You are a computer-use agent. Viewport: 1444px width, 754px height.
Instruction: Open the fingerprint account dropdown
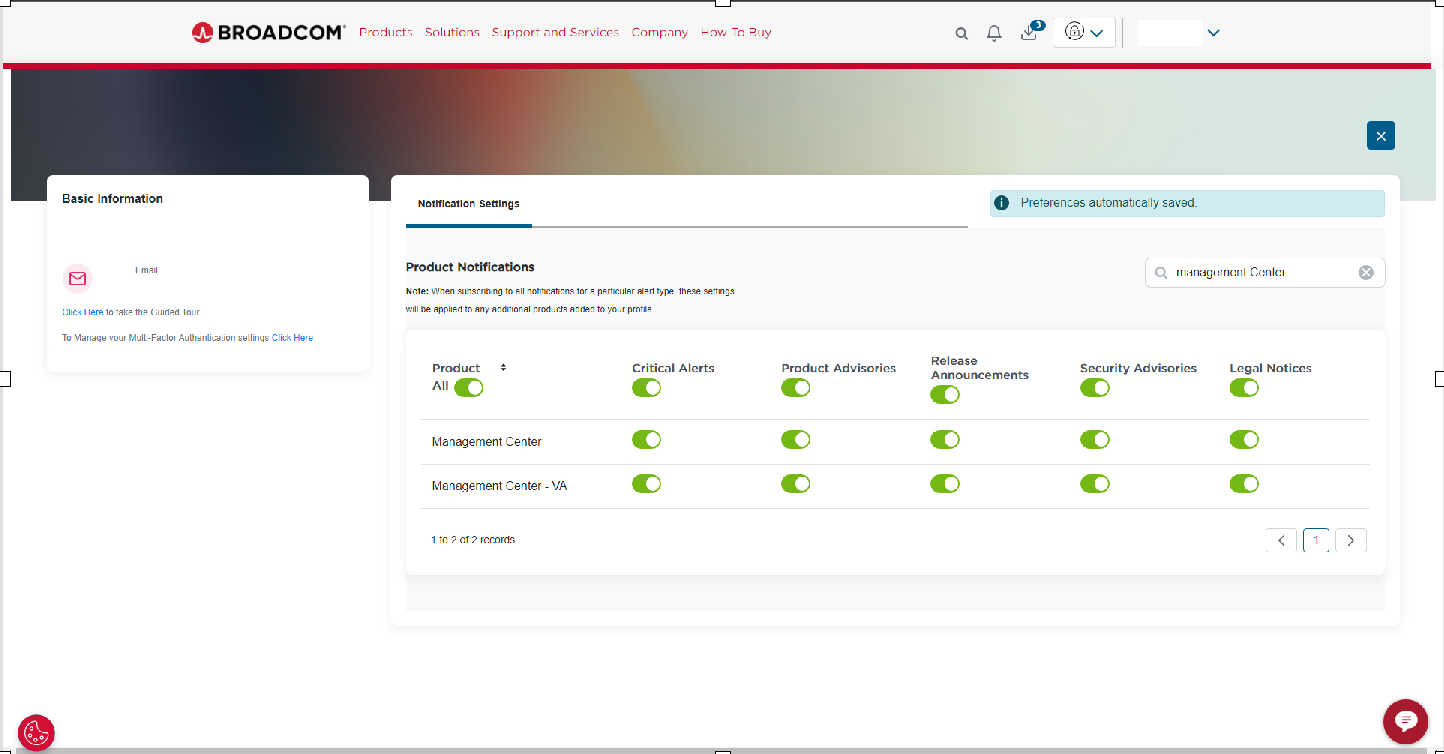click(1084, 33)
